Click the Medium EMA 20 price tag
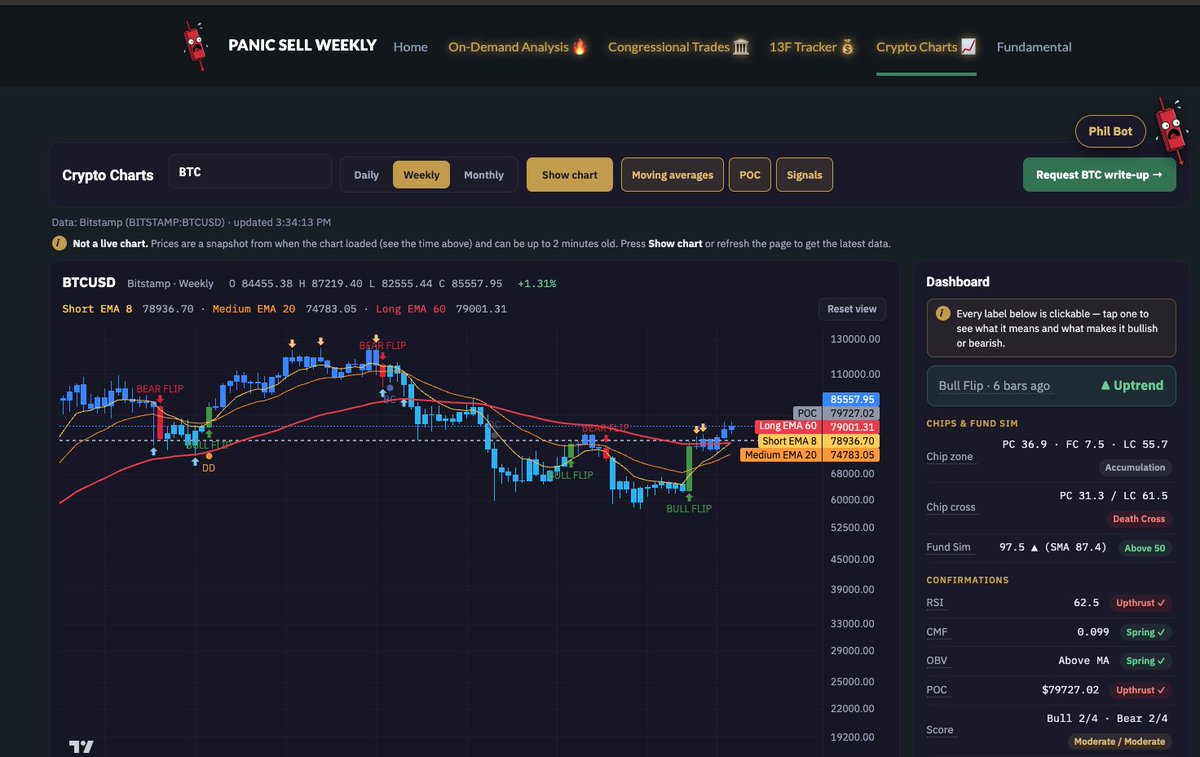1200x757 pixels. point(811,455)
